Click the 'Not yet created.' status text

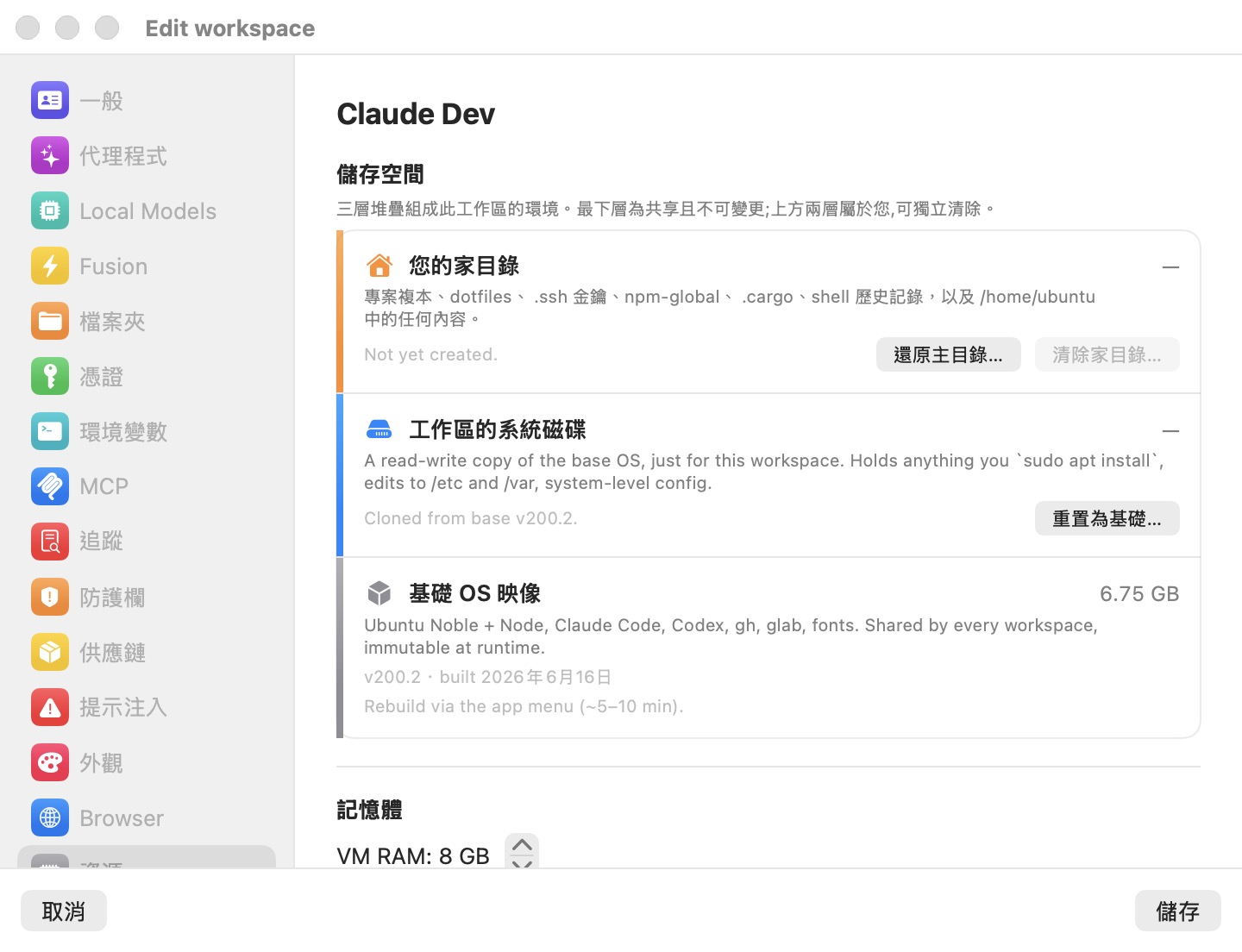tap(430, 354)
